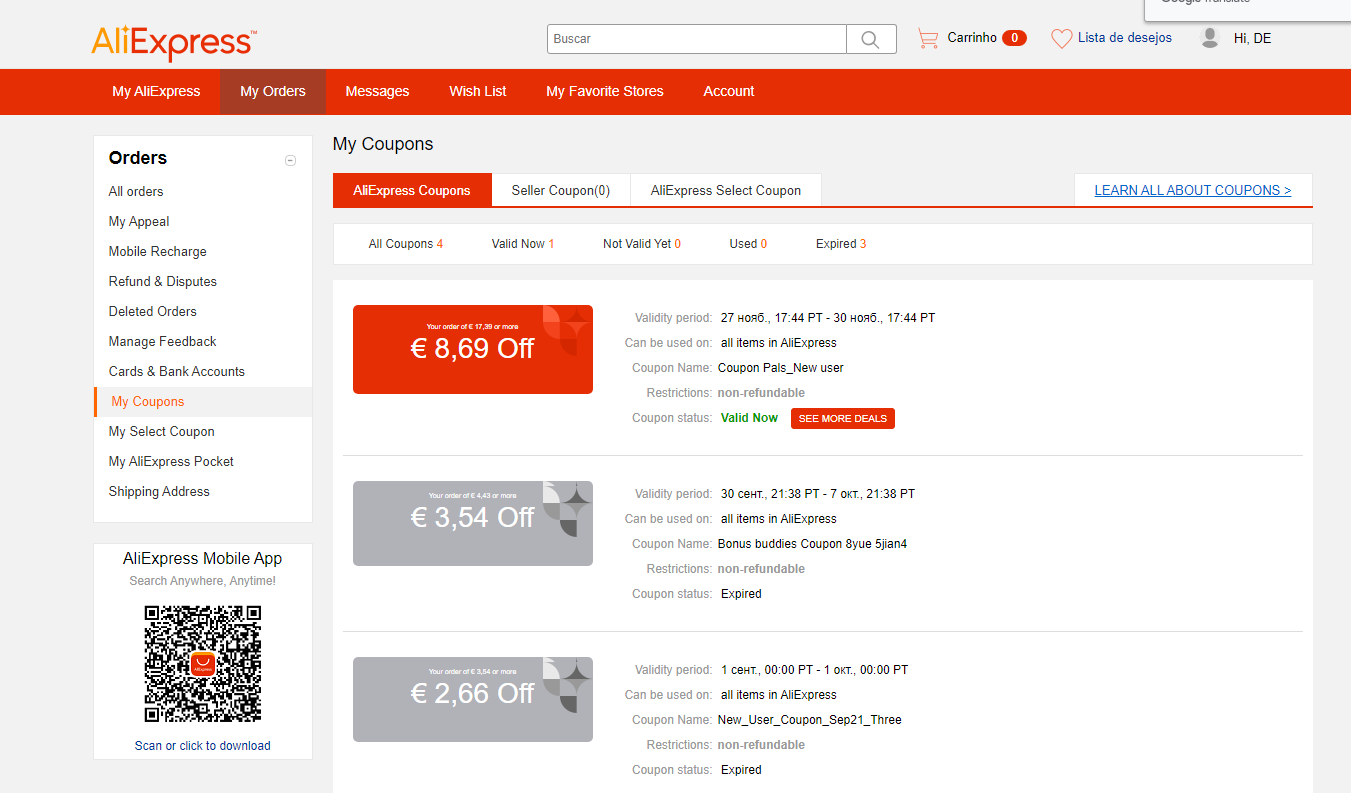Screen dimensions: 1351x793
Task: Click the wishlist heart icon
Action: pyautogui.click(x=1061, y=39)
